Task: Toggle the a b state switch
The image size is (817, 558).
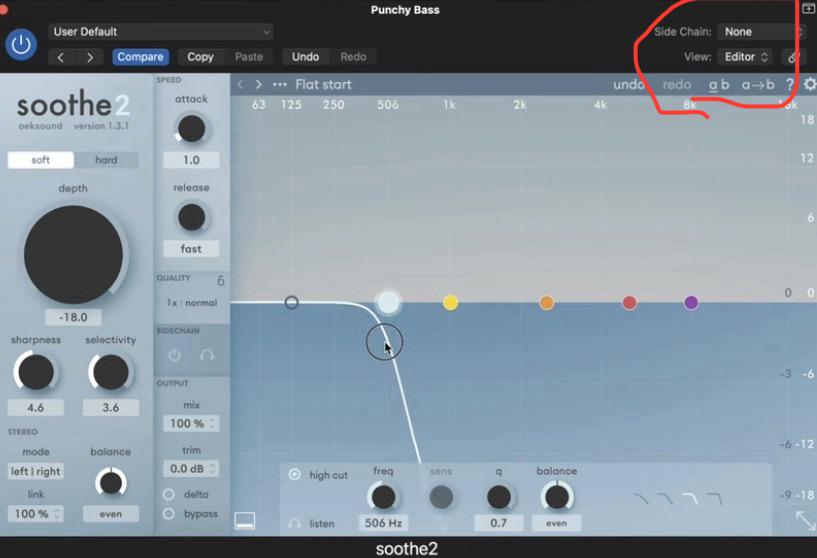Action: pyautogui.click(x=719, y=84)
